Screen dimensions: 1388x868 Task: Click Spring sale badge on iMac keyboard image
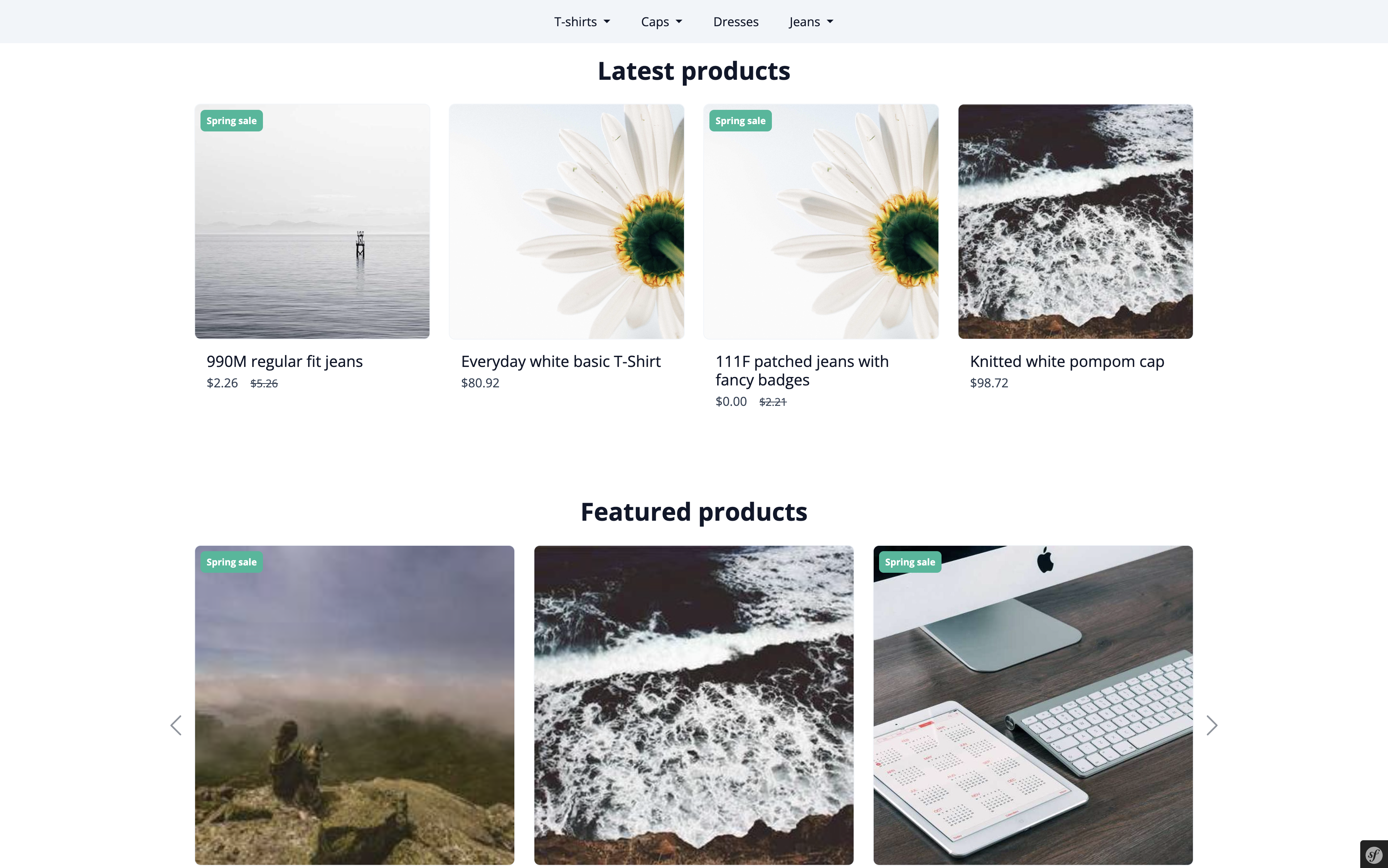pos(910,562)
